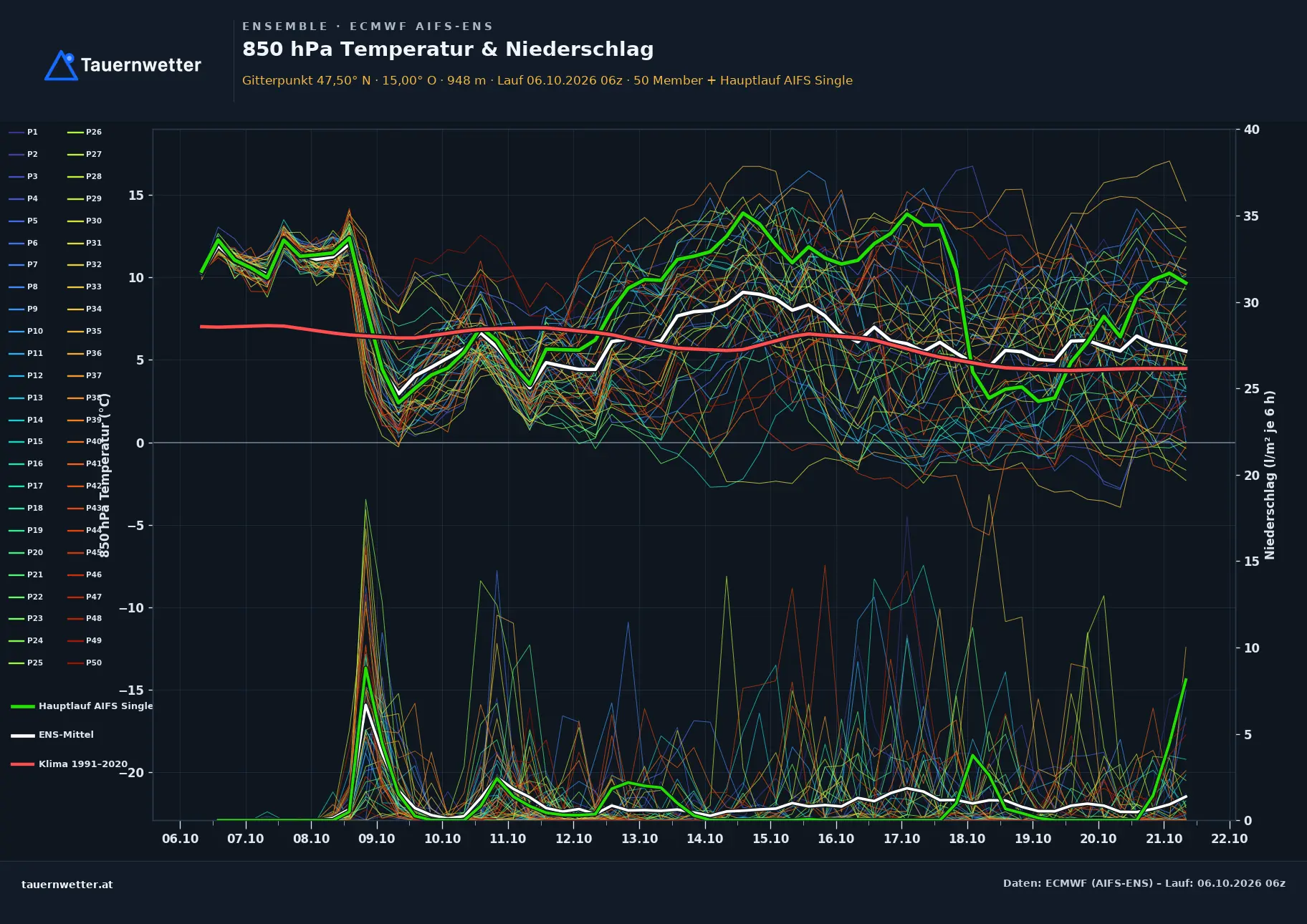Select legend entry P2

click(24, 154)
